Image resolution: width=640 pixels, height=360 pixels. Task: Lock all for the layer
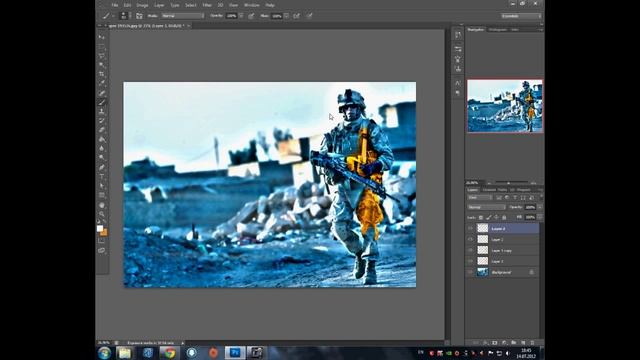[x=504, y=218]
